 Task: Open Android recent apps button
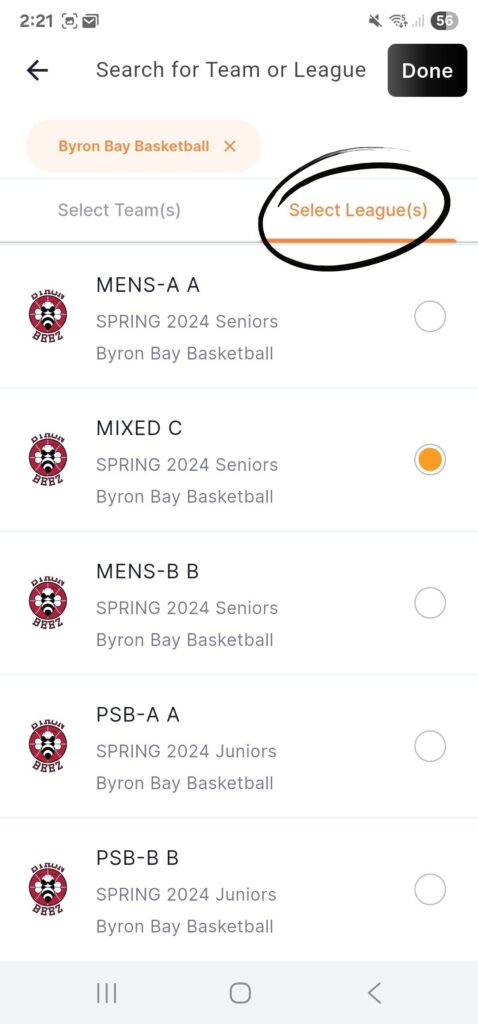(x=106, y=993)
